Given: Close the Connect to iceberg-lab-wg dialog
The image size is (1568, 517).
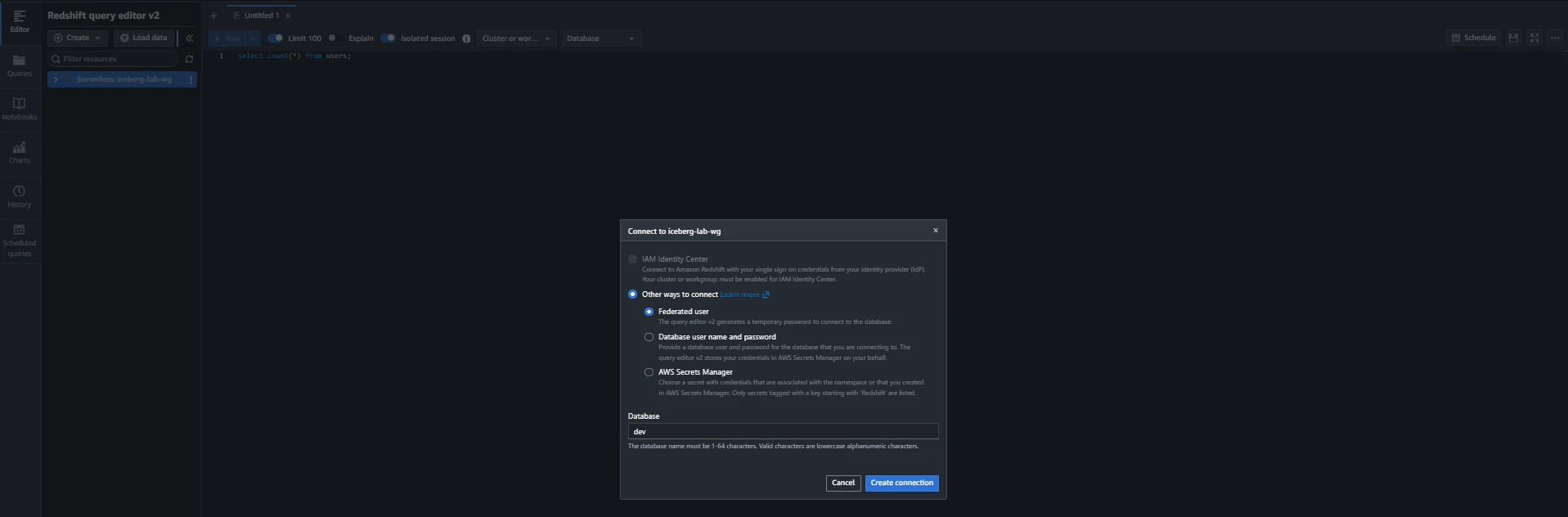Looking at the screenshot, I should [936, 231].
